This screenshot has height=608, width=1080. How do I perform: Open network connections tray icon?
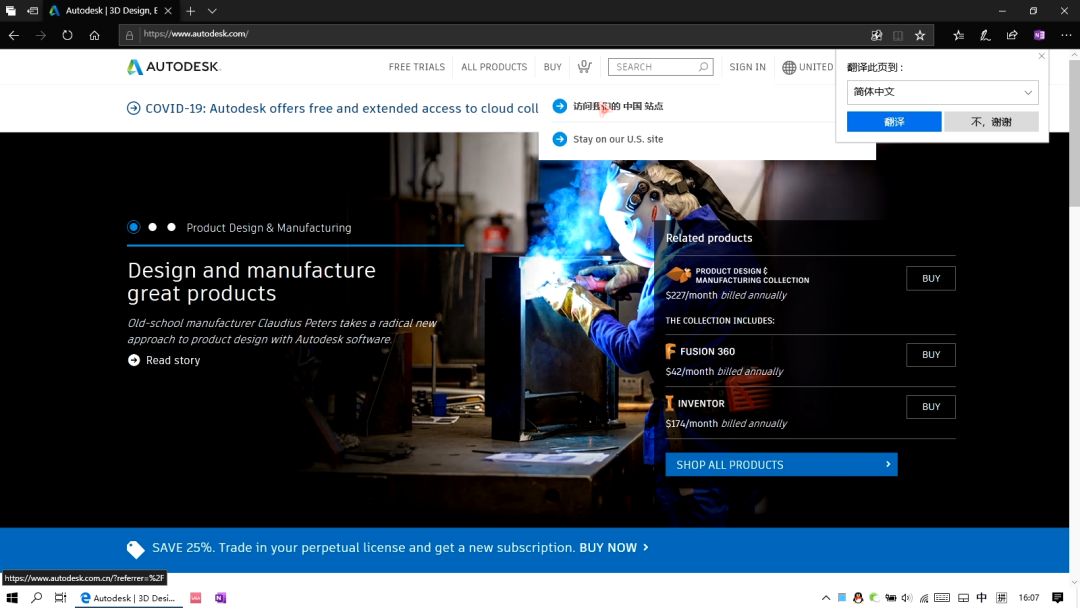924,598
